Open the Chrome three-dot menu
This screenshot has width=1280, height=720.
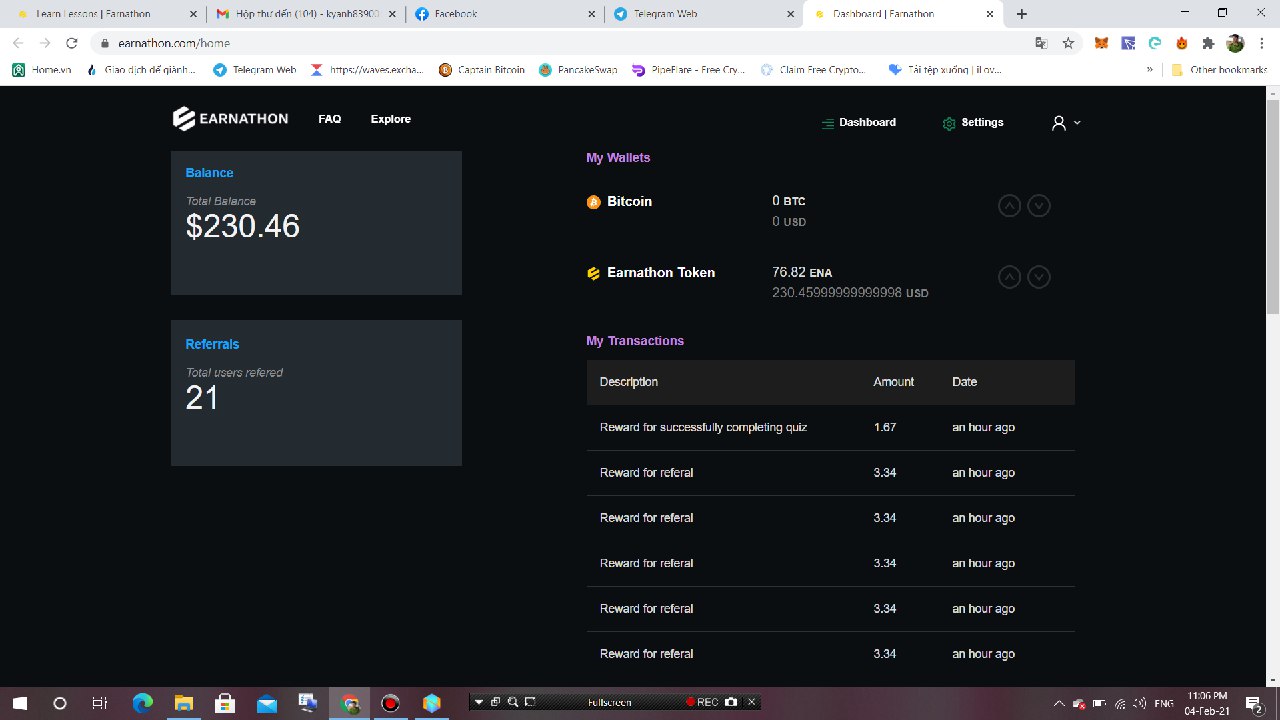[1262, 43]
